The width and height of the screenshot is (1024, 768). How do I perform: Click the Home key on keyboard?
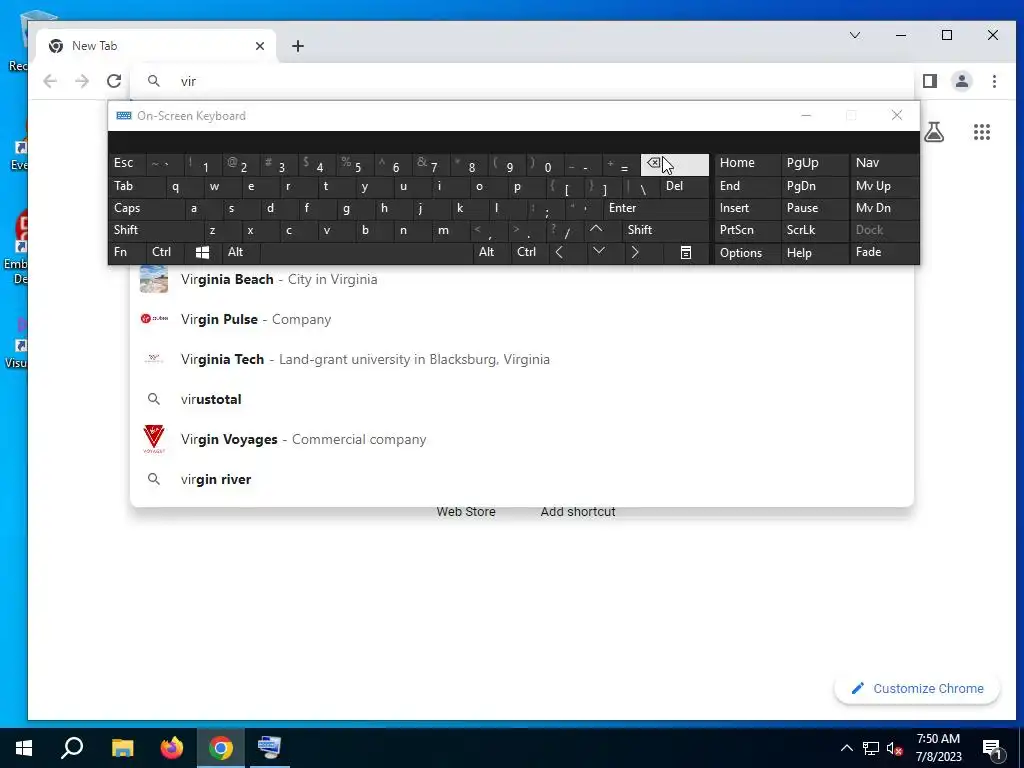(748, 165)
